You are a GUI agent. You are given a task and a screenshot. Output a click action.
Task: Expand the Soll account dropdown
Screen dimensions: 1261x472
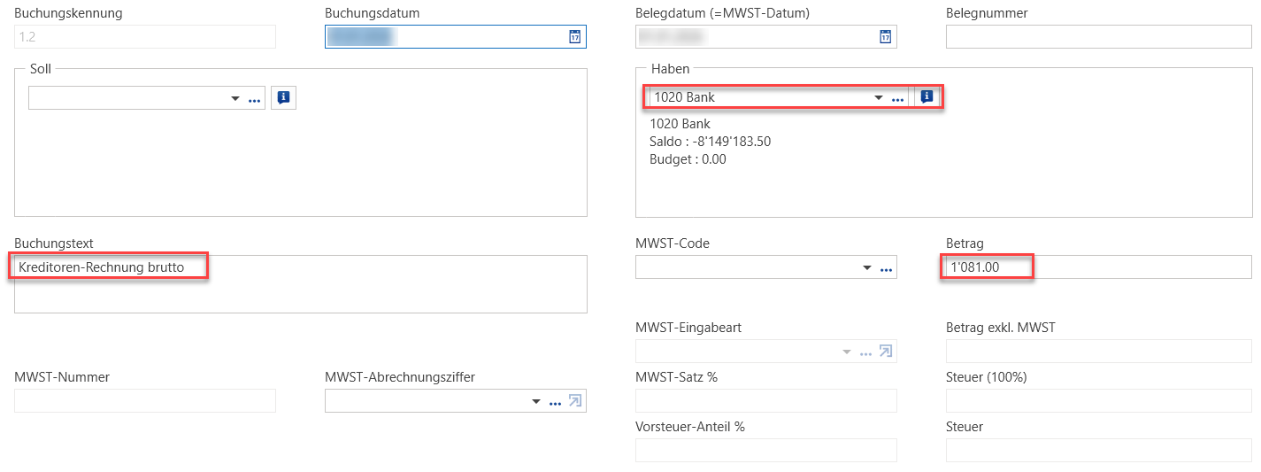click(x=236, y=99)
